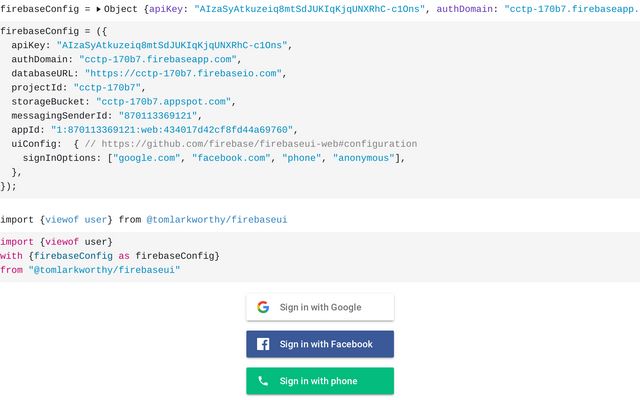Image resolution: width=640 pixels, height=400 pixels.
Task: Click the projectId value "cctp-170b7"
Action: point(107,88)
